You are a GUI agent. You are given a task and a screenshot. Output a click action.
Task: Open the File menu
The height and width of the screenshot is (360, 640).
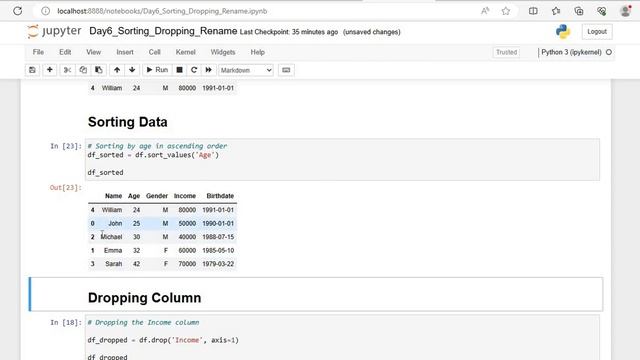tap(38, 52)
